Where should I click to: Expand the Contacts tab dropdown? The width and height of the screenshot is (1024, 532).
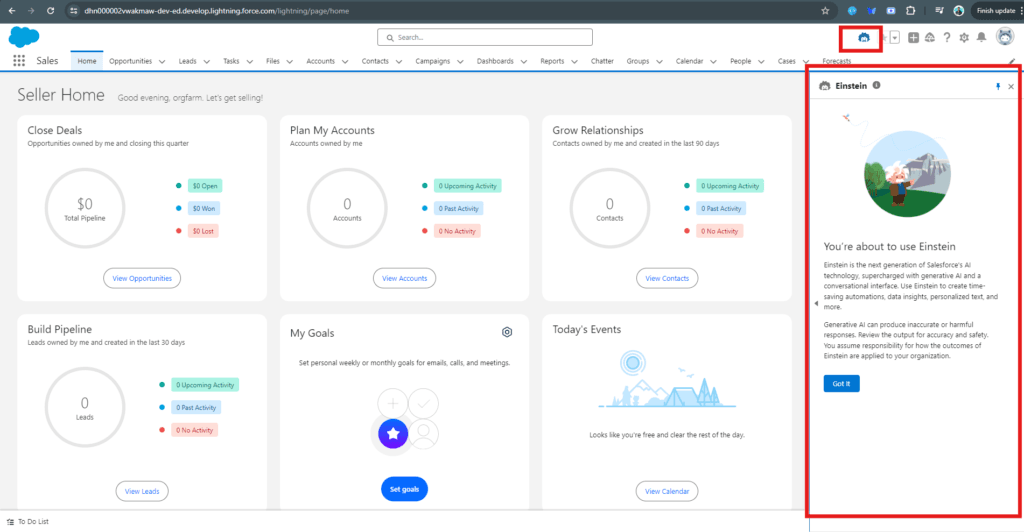click(399, 61)
